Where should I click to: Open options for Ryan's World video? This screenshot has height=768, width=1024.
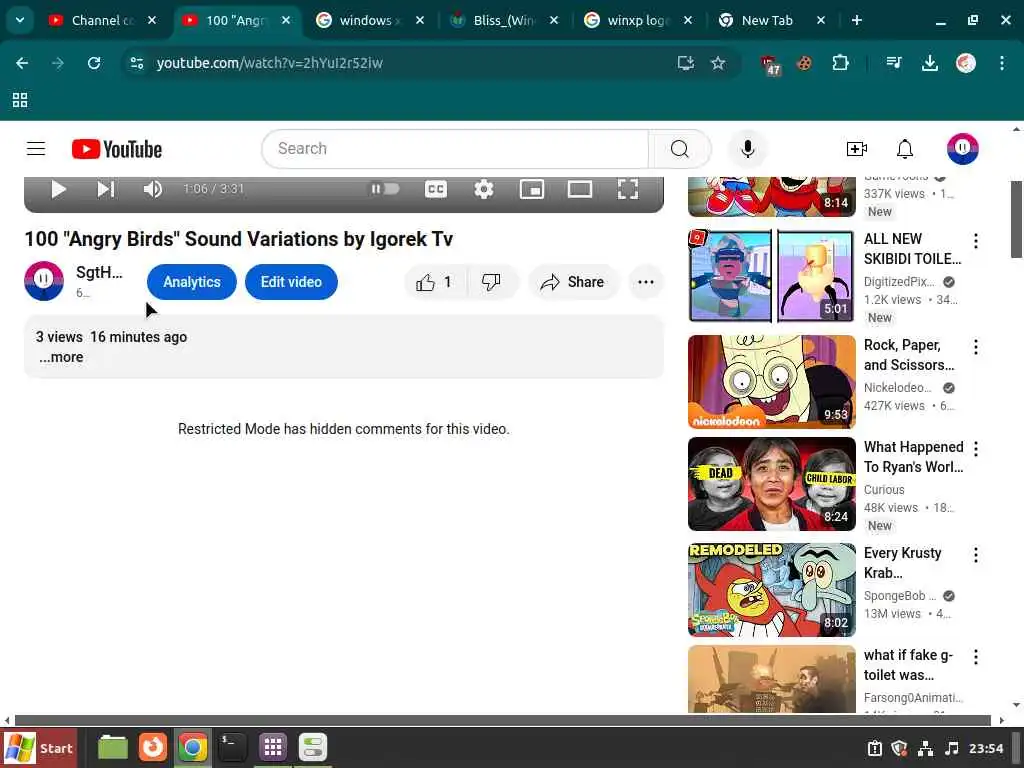[976, 449]
